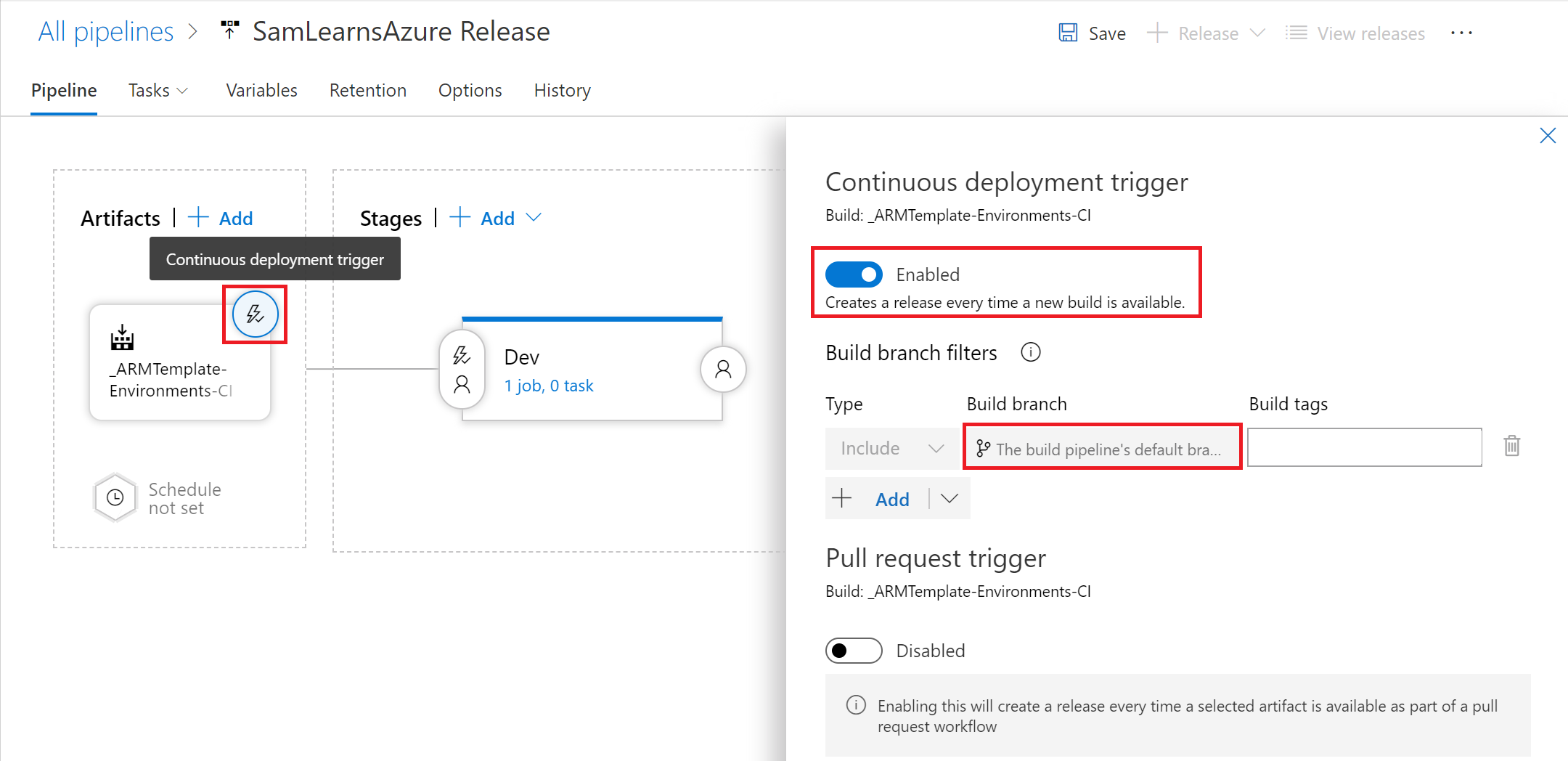Click the Save disk icon
Viewport: 1568px width, 761px height.
1068,33
